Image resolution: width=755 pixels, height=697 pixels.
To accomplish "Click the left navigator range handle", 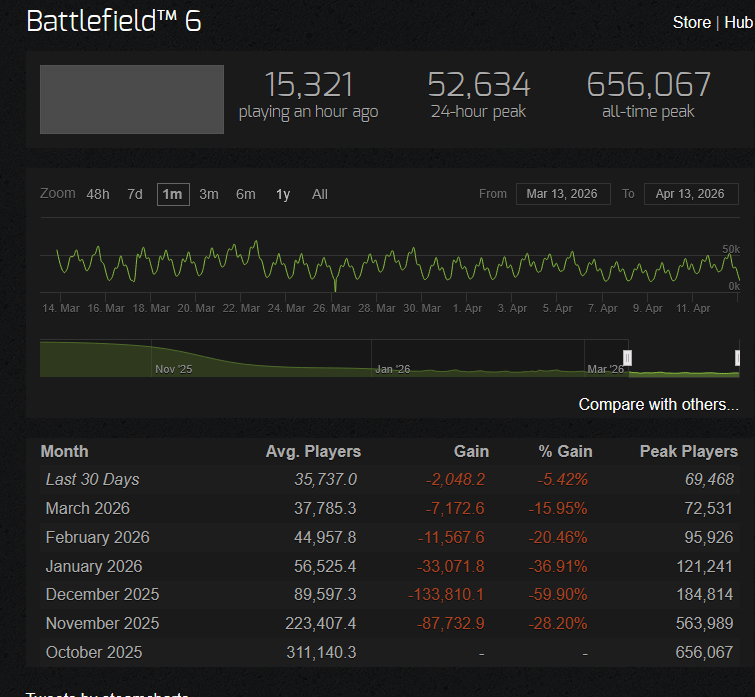I will [627, 358].
